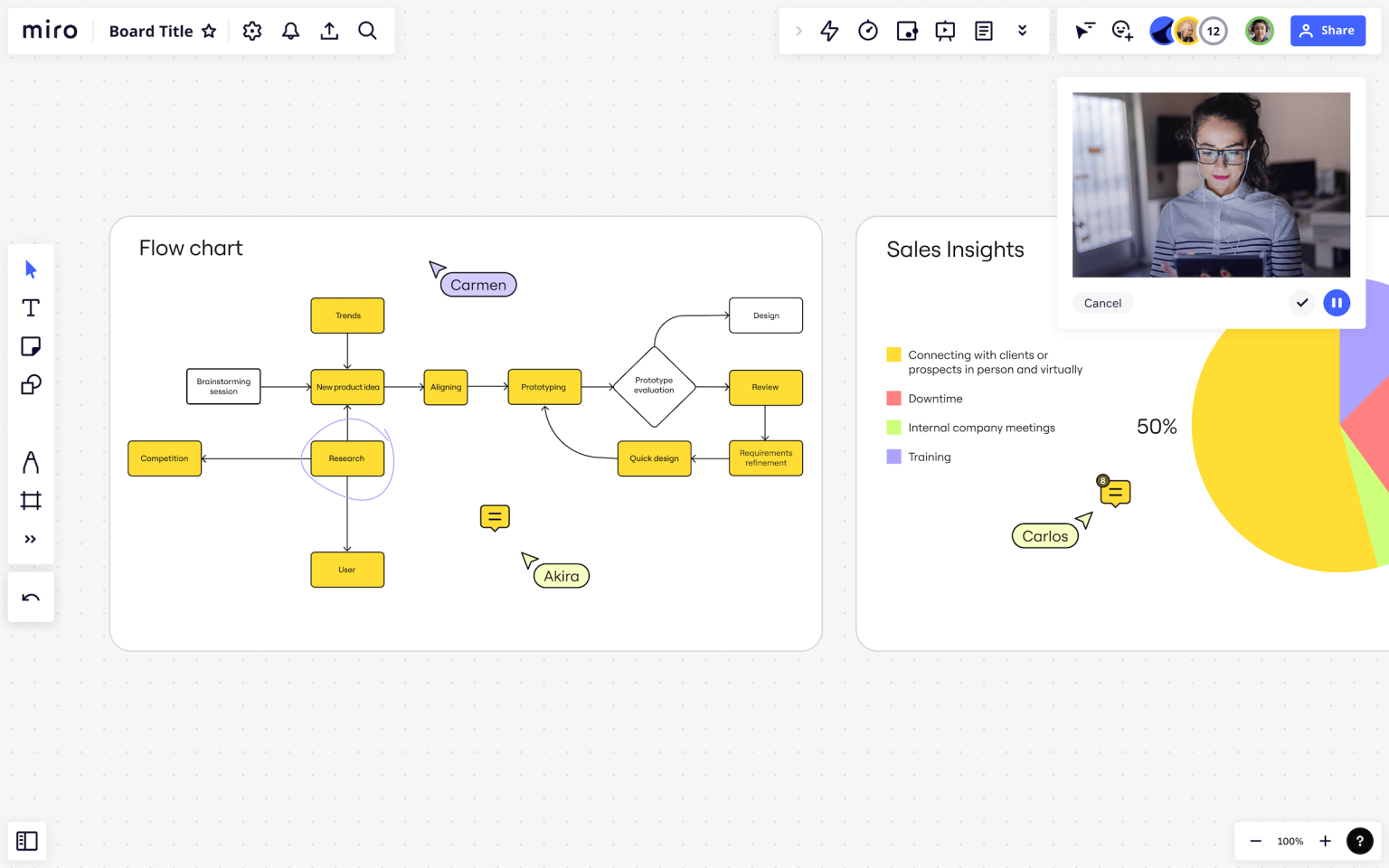Open board notes
The width and height of the screenshot is (1389, 868).
[x=983, y=30]
